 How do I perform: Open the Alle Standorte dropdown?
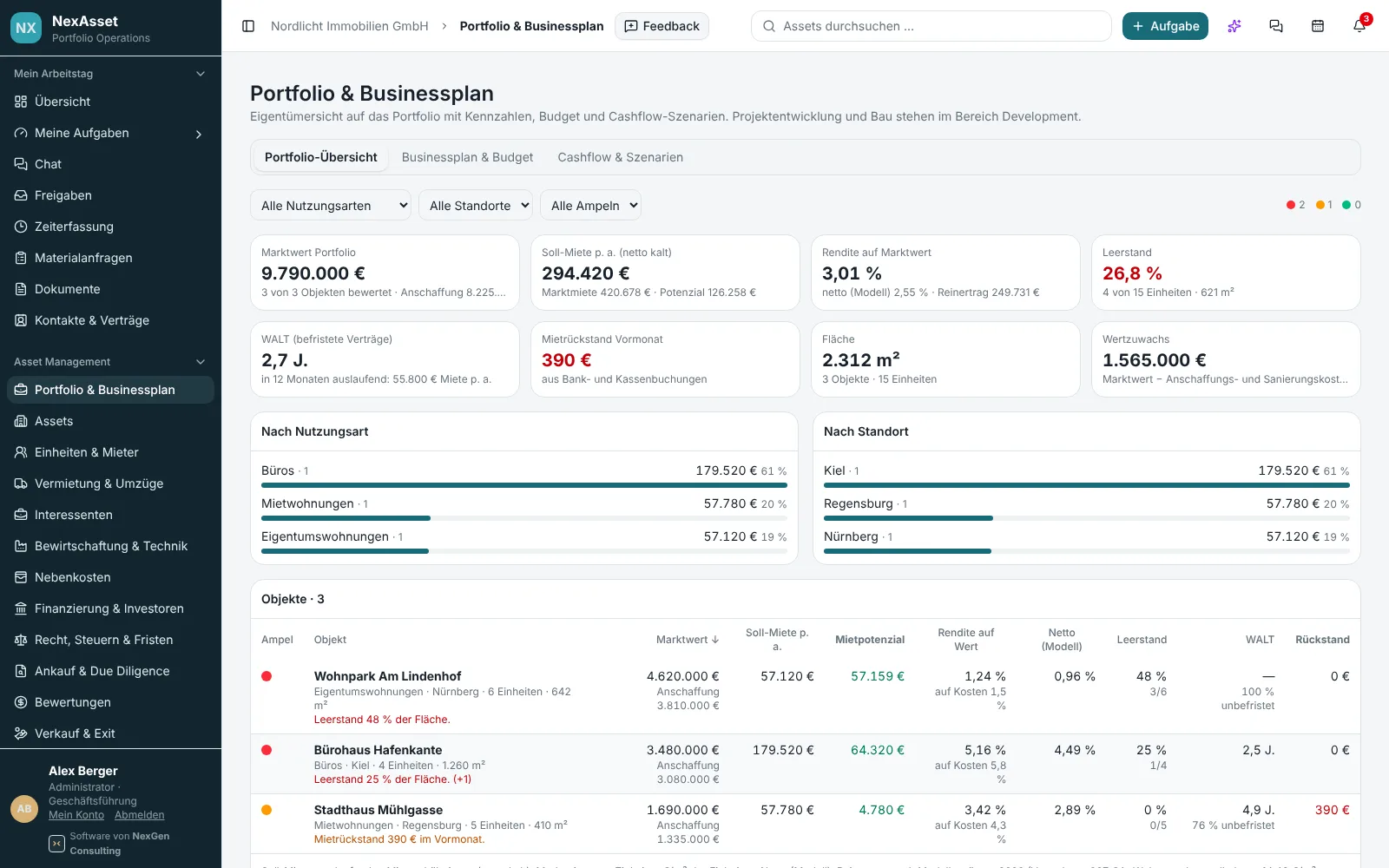476,206
